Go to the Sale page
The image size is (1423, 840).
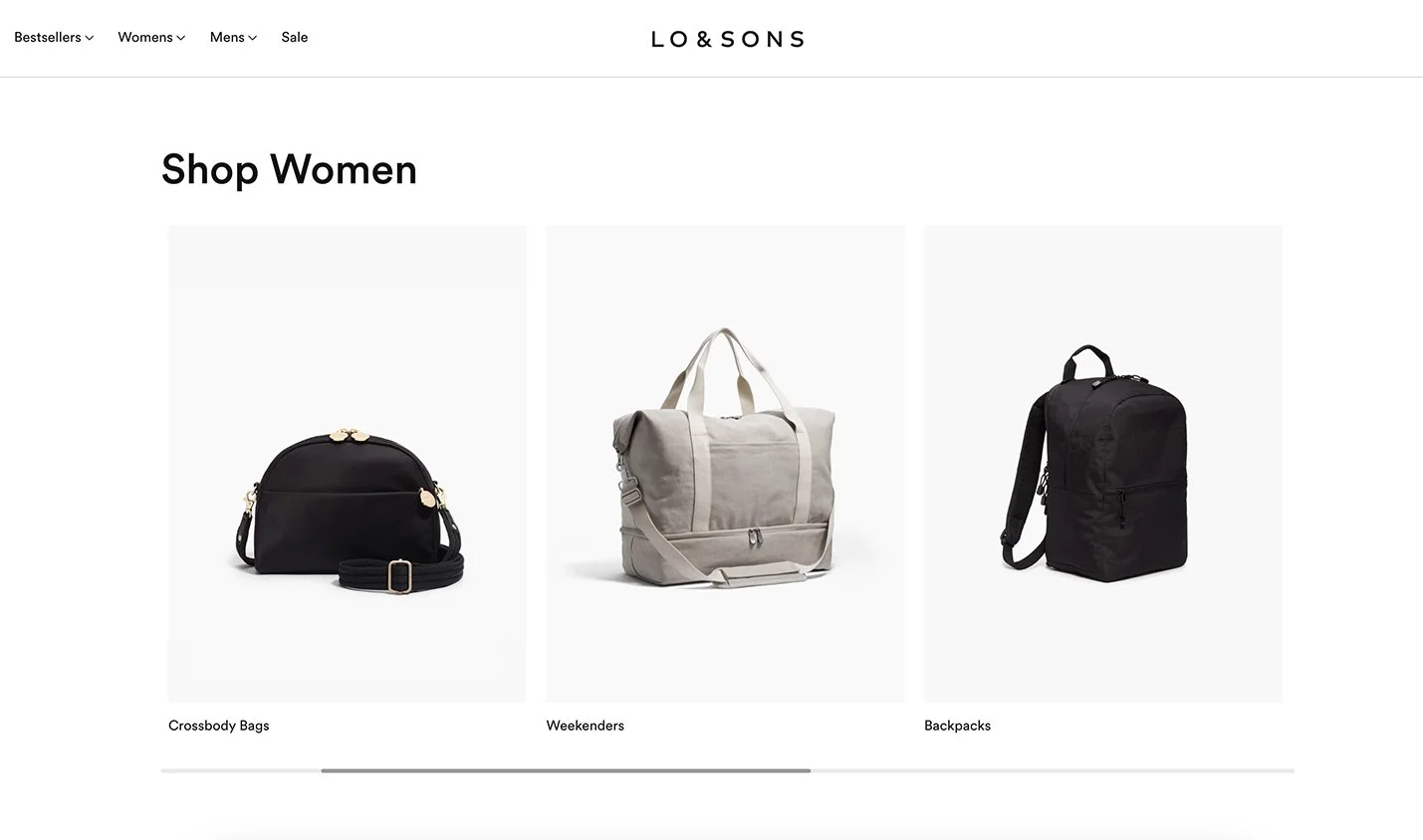pyautogui.click(x=295, y=37)
